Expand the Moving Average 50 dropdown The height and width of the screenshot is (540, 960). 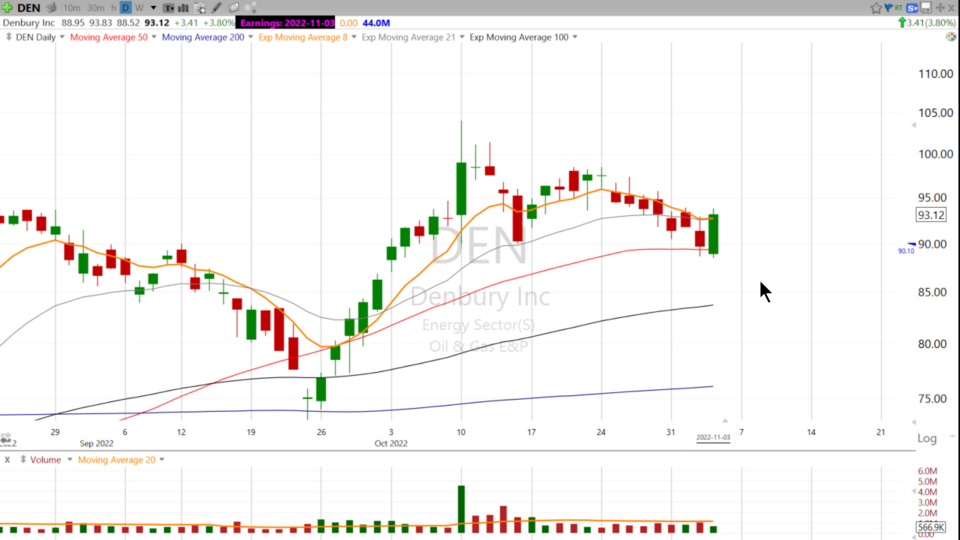(154, 37)
